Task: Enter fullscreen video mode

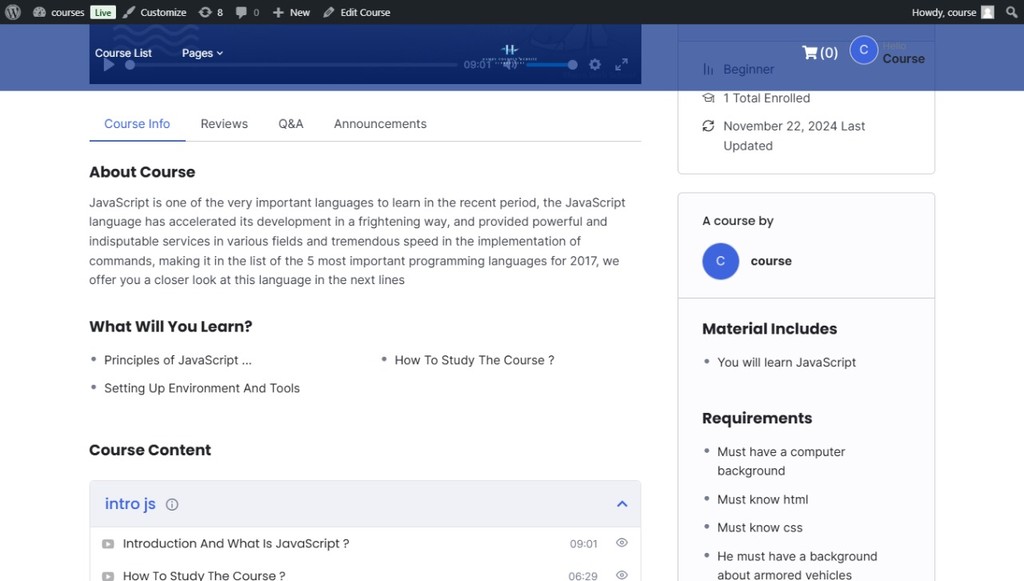Action: (622, 64)
